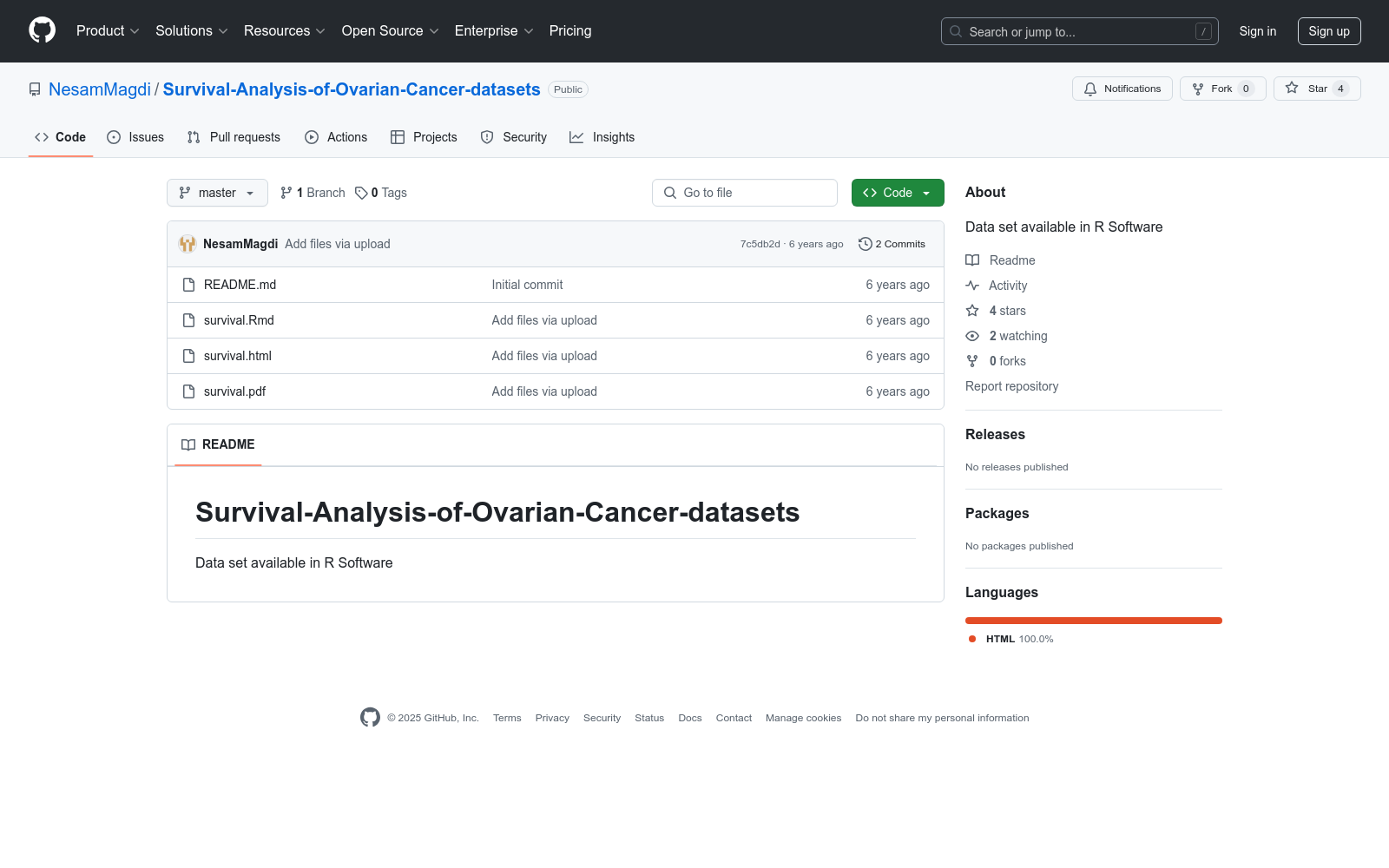Open the Security tab

[x=514, y=137]
